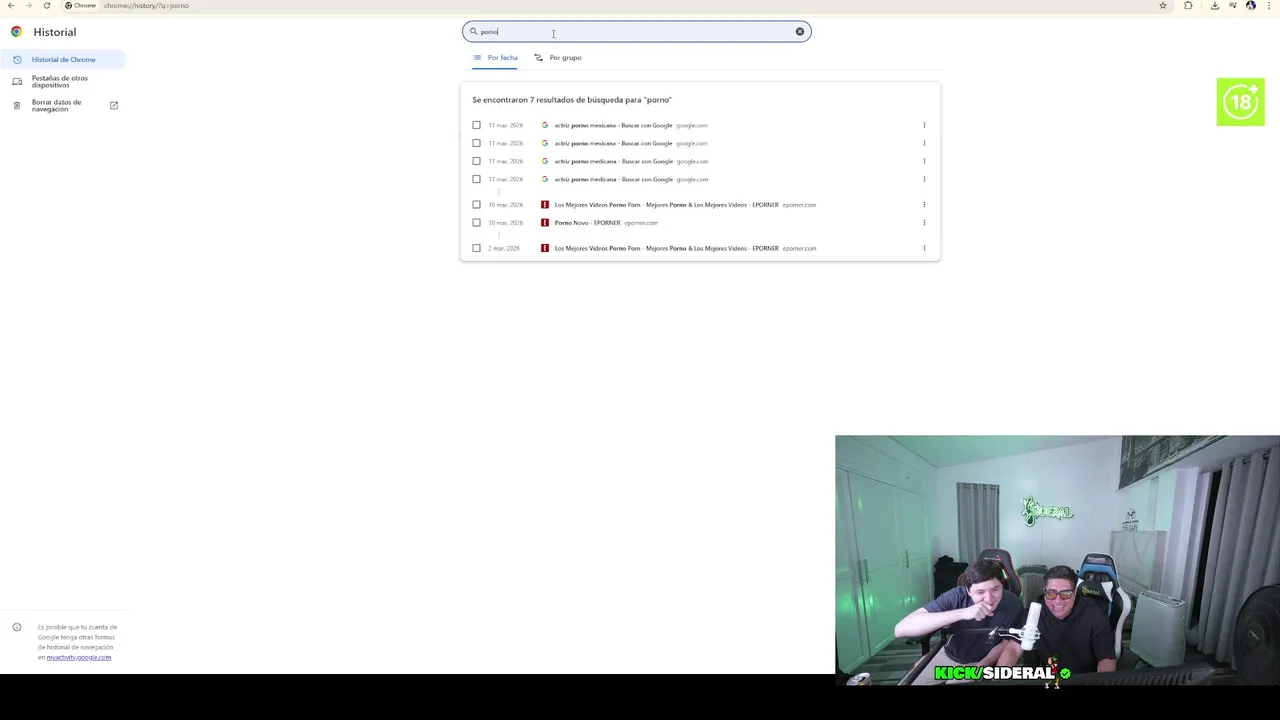Screen dimensions: 1280x720
Task: Reload the history page
Action: pyautogui.click(x=46, y=5)
